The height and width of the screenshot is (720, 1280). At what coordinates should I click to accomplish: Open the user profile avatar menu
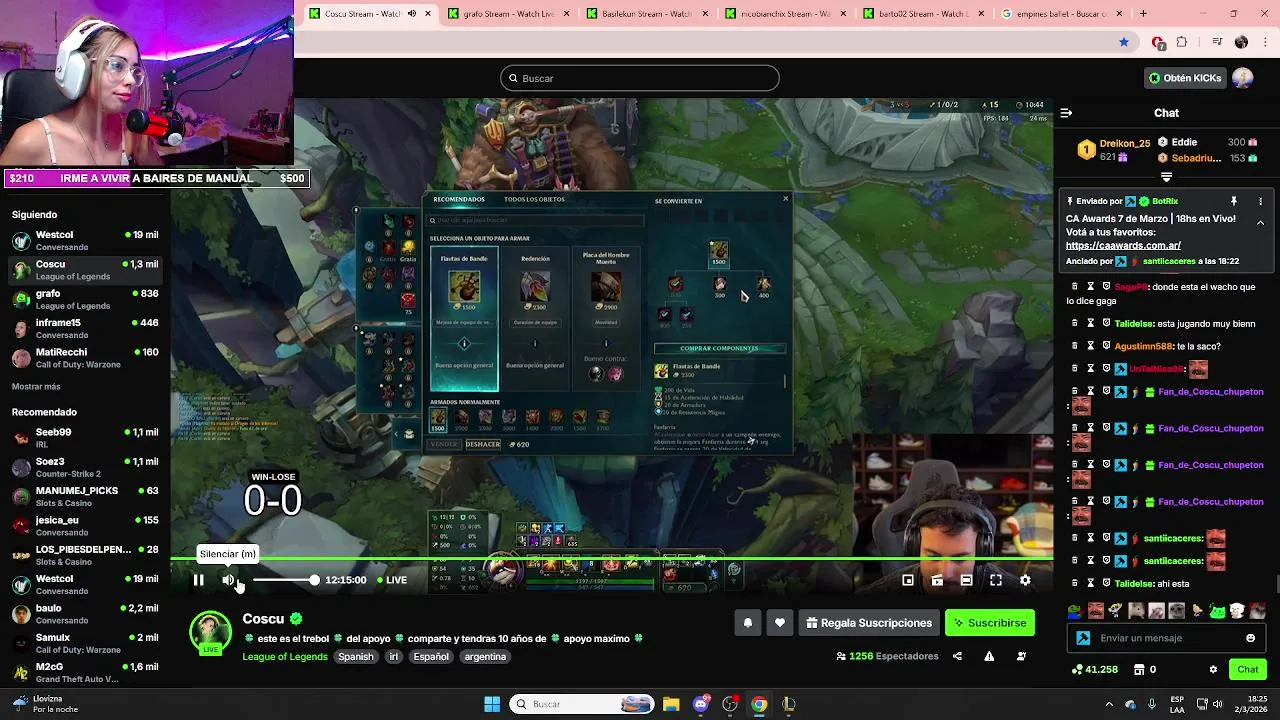click(x=1243, y=78)
